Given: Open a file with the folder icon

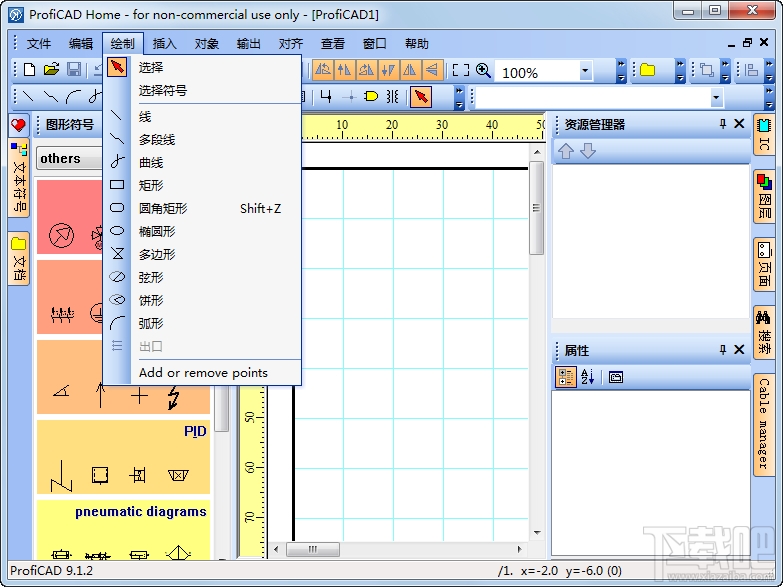Looking at the screenshot, I should tap(51, 69).
